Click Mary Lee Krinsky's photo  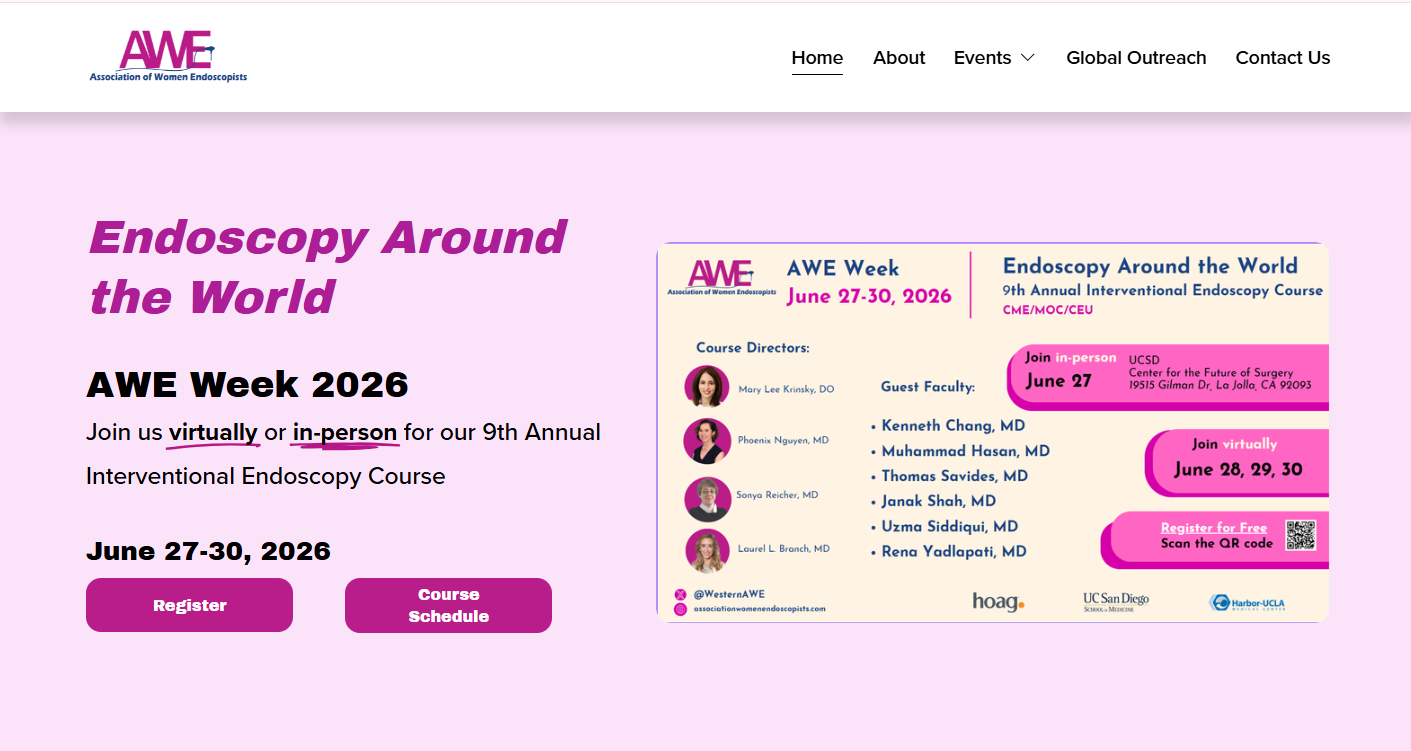(x=707, y=387)
